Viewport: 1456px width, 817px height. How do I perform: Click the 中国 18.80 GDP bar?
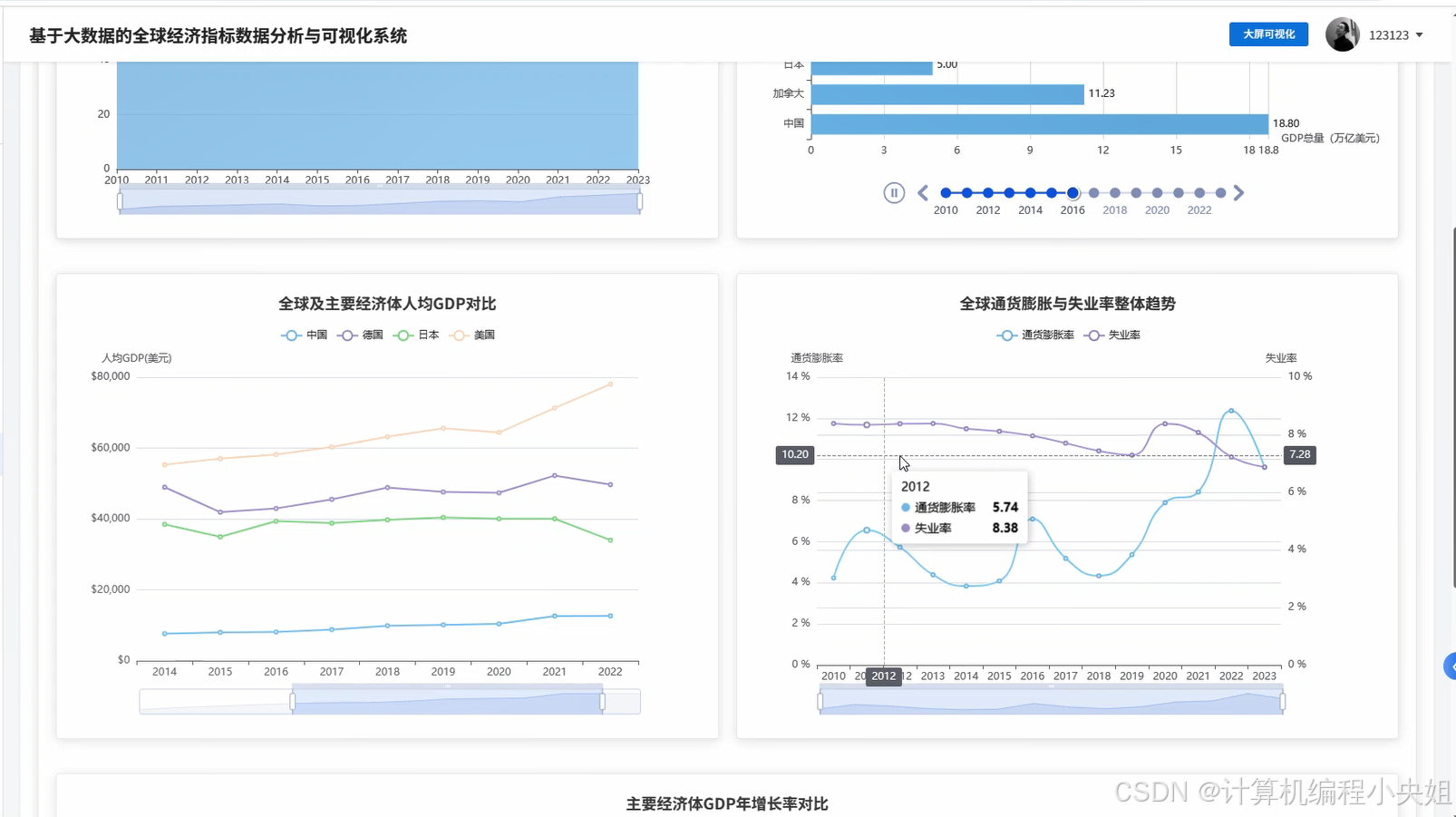[x=1040, y=124]
